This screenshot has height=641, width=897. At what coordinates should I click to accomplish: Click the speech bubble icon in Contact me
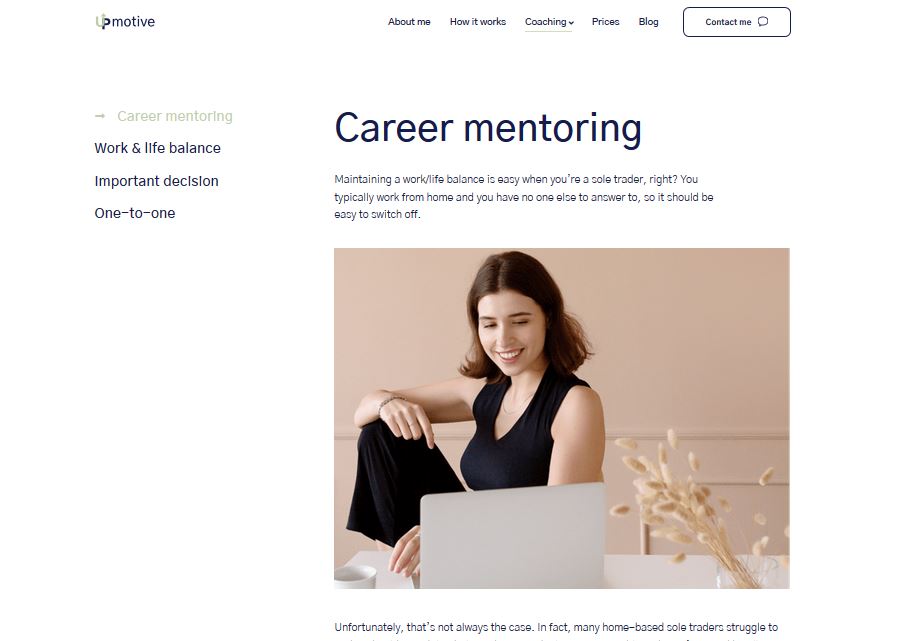click(x=763, y=22)
